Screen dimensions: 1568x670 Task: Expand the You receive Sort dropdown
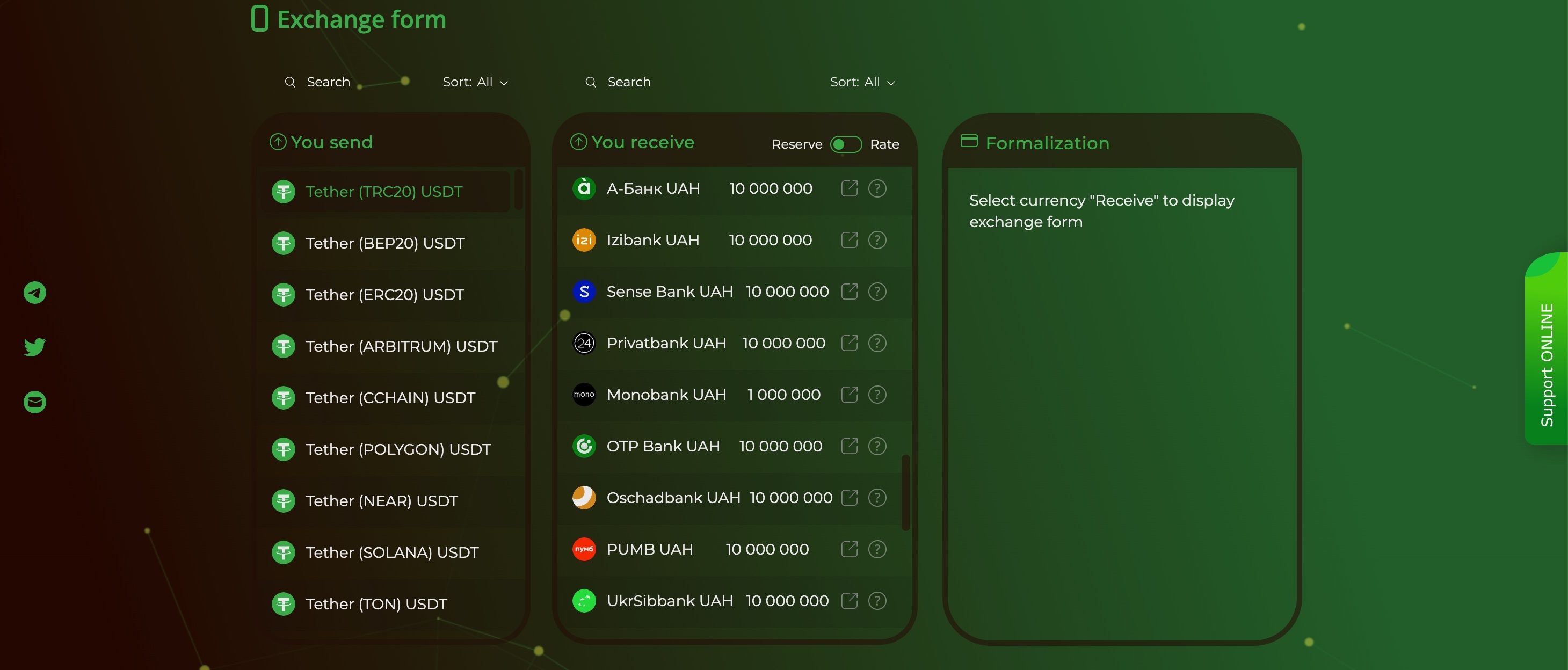click(862, 82)
